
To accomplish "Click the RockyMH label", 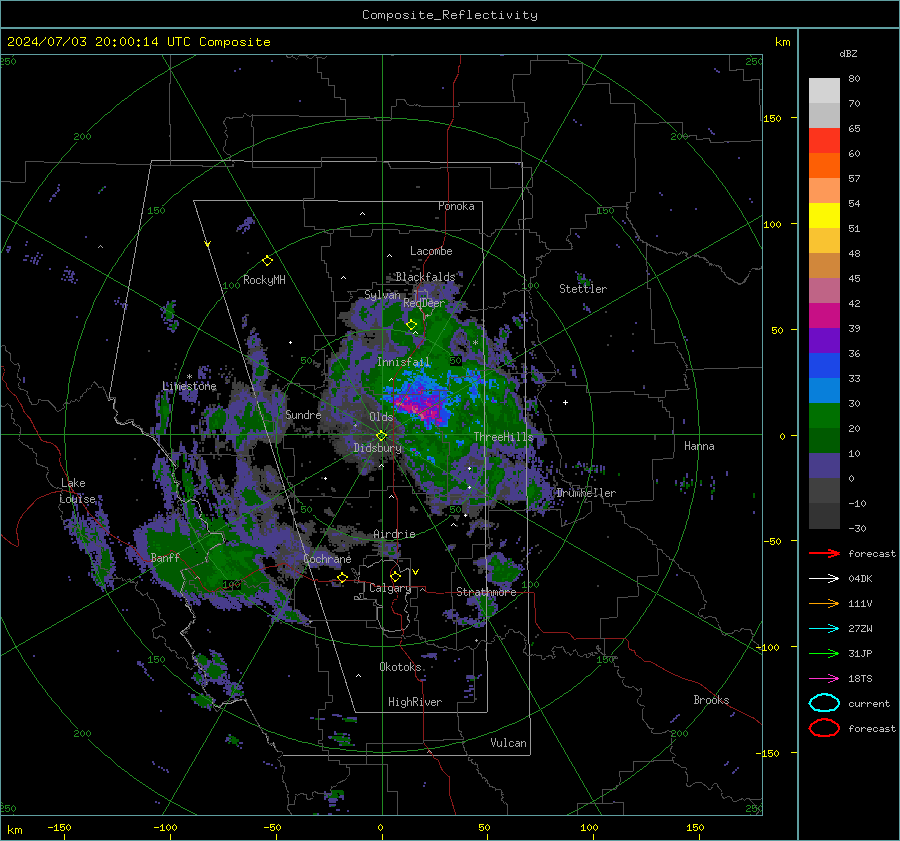I will (264, 280).
